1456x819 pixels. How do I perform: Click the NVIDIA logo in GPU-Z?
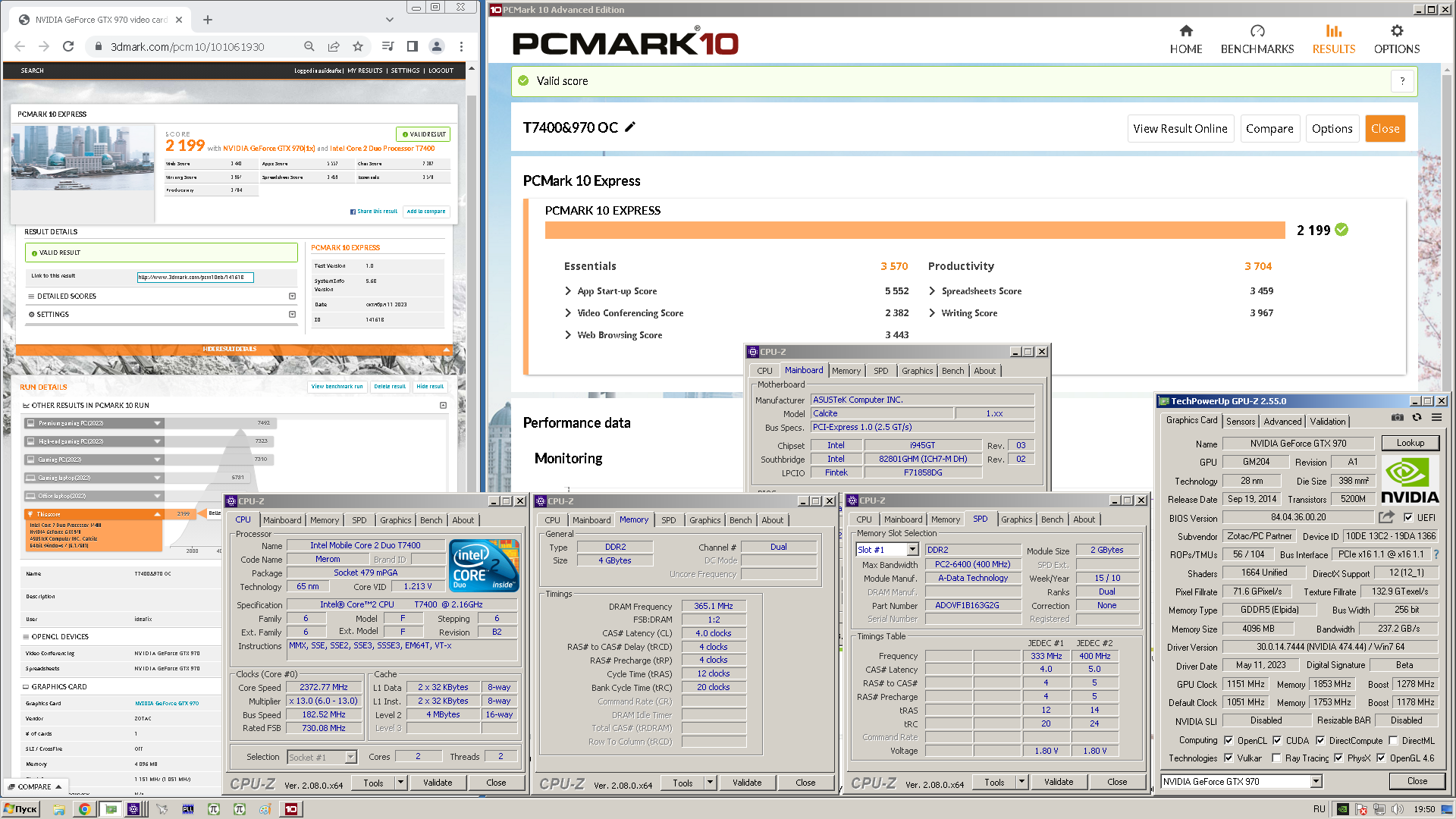tap(1410, 481)
